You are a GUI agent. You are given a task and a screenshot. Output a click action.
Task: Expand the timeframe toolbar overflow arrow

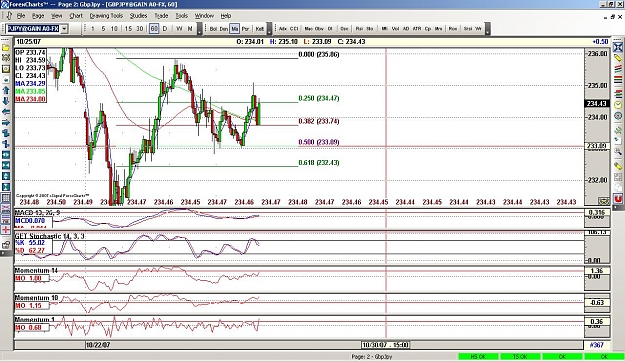(x=200, y=29)
